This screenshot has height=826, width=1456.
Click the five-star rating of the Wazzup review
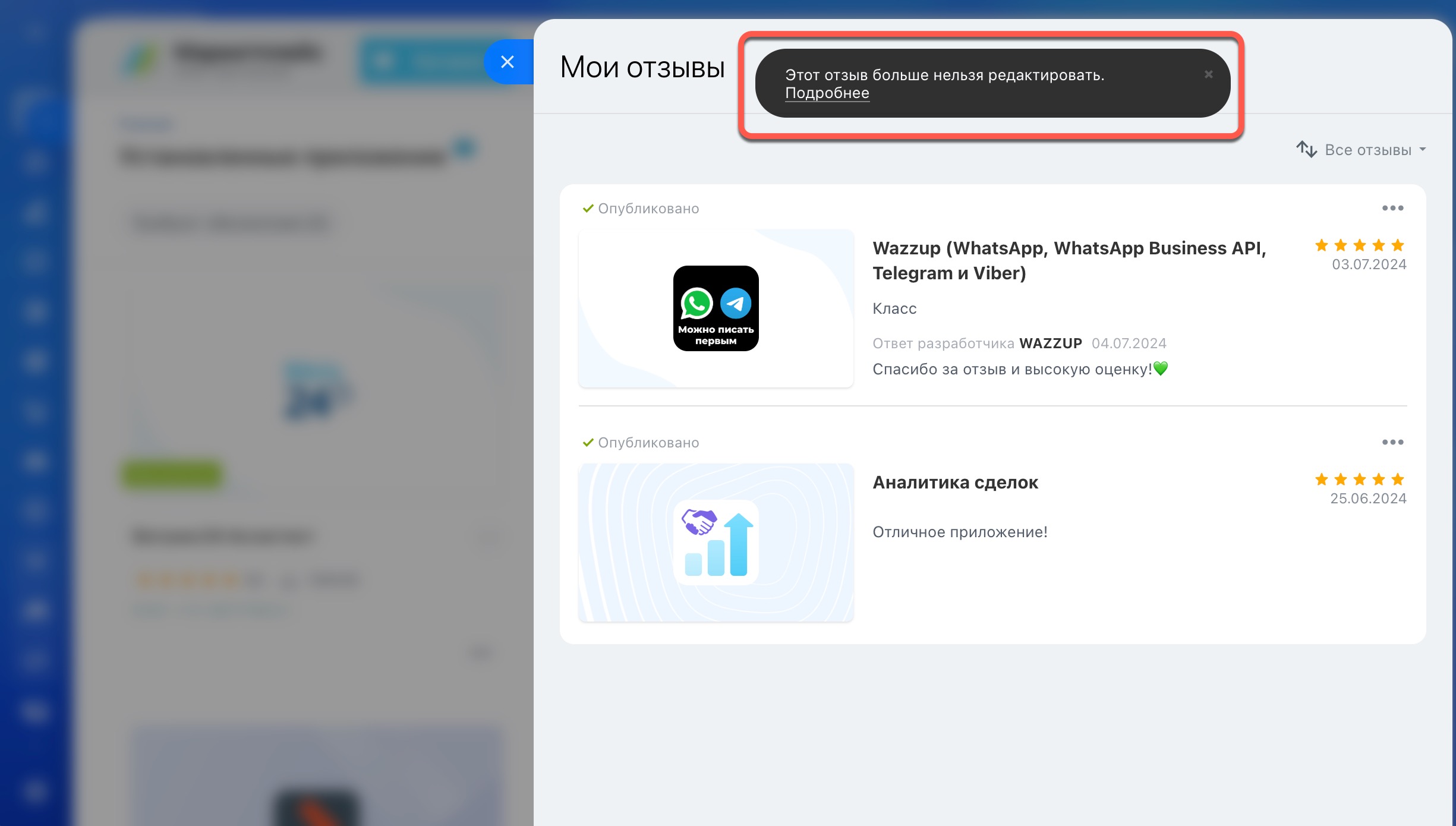[1359, 245]
